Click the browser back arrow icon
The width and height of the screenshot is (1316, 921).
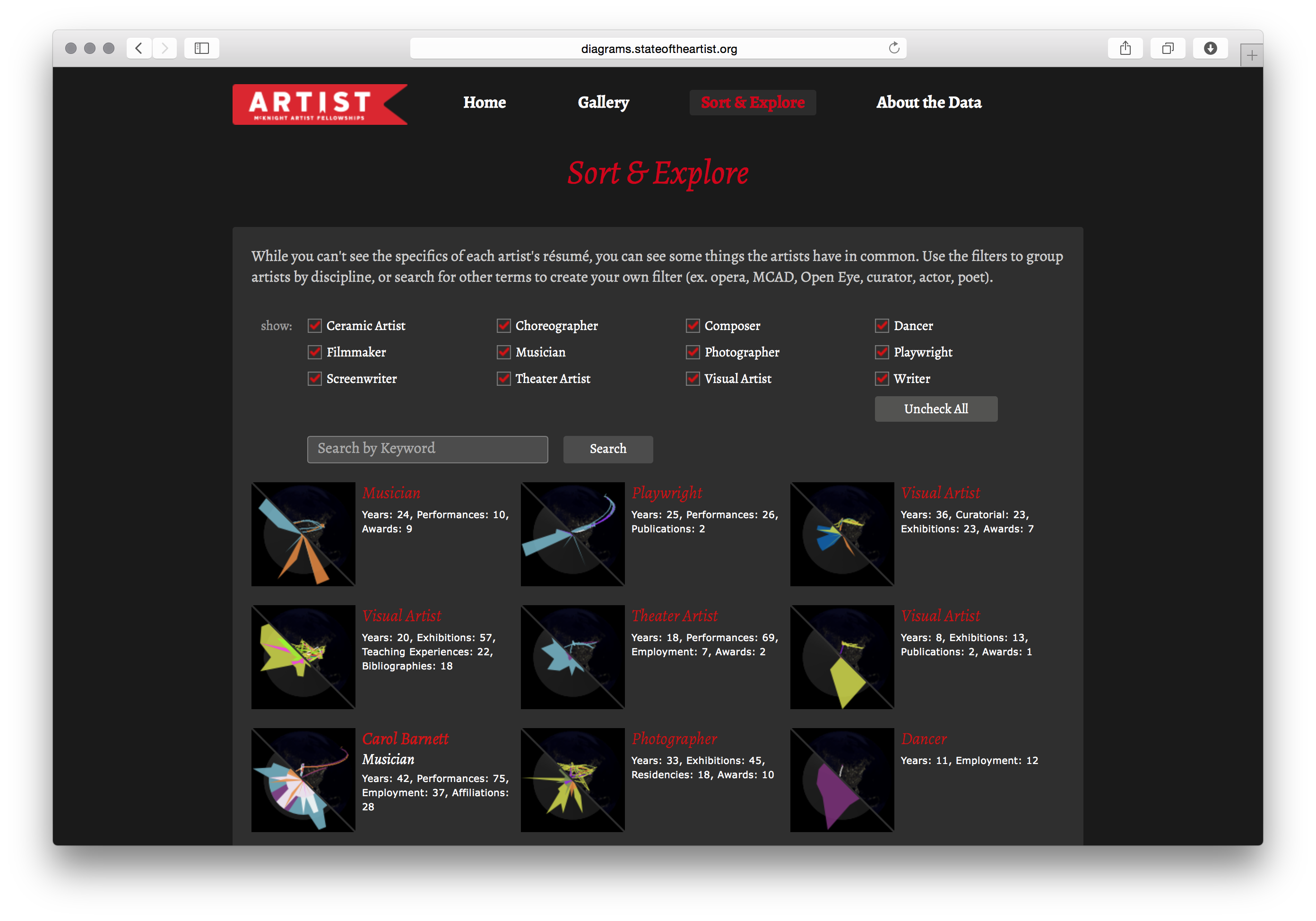point(139,48)
